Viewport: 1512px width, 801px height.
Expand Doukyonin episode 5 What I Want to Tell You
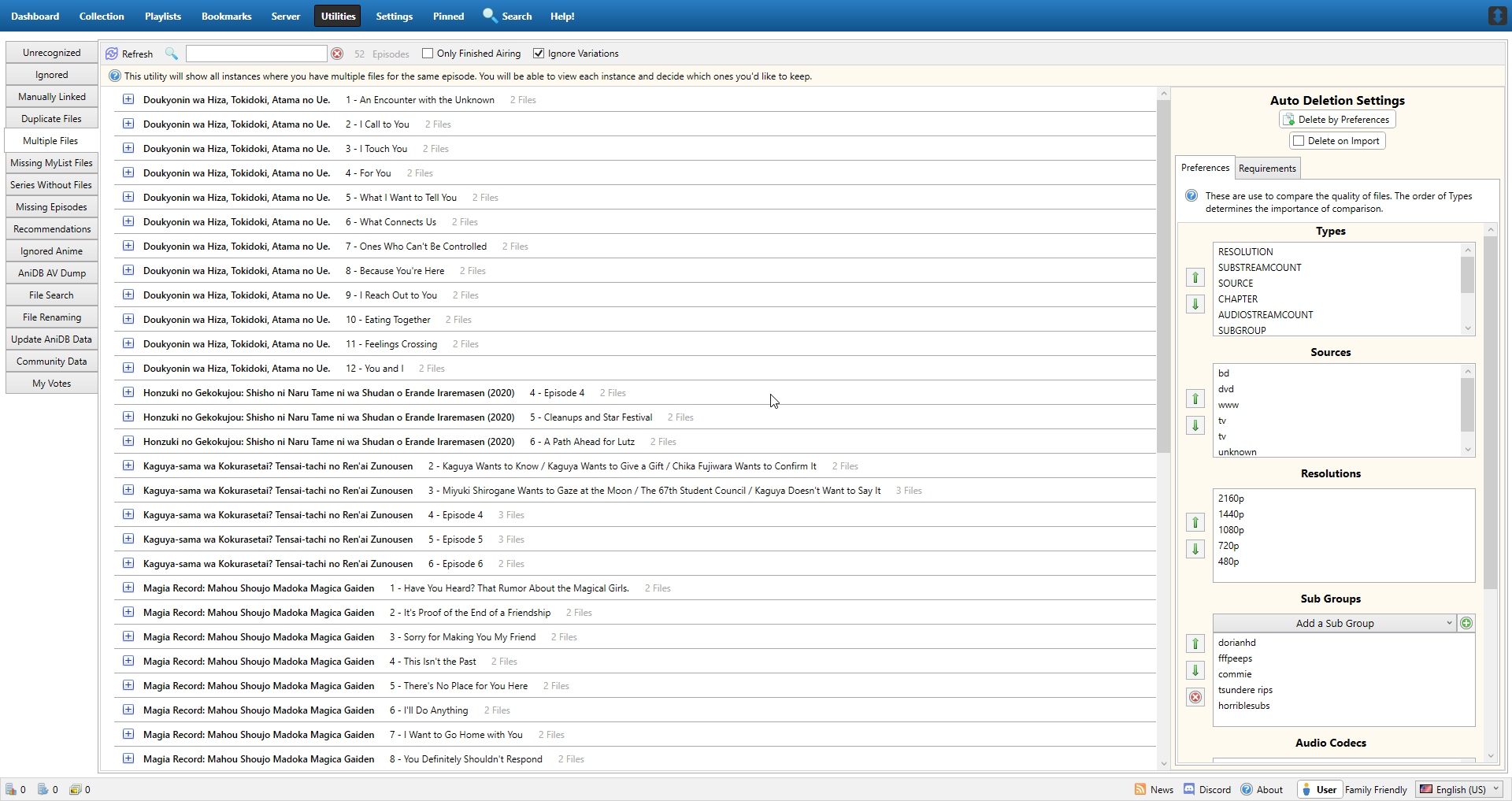[128, 197]
